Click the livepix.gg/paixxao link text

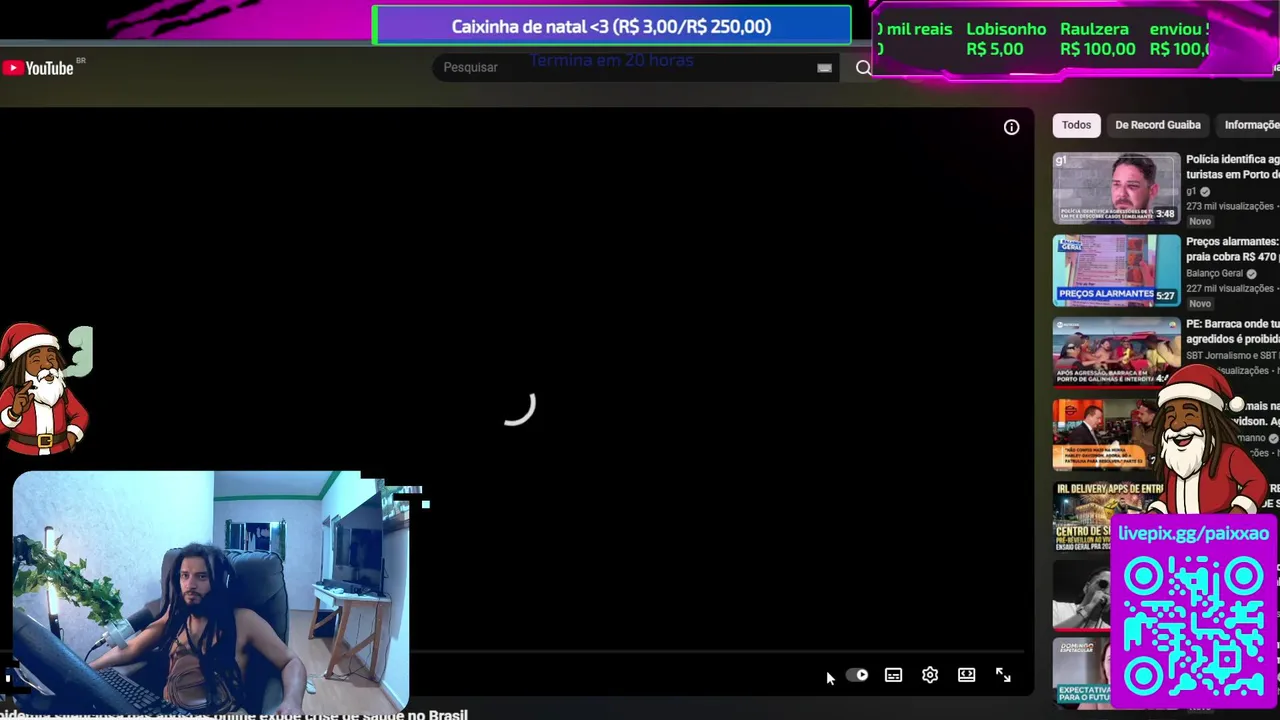[1193, 534]
